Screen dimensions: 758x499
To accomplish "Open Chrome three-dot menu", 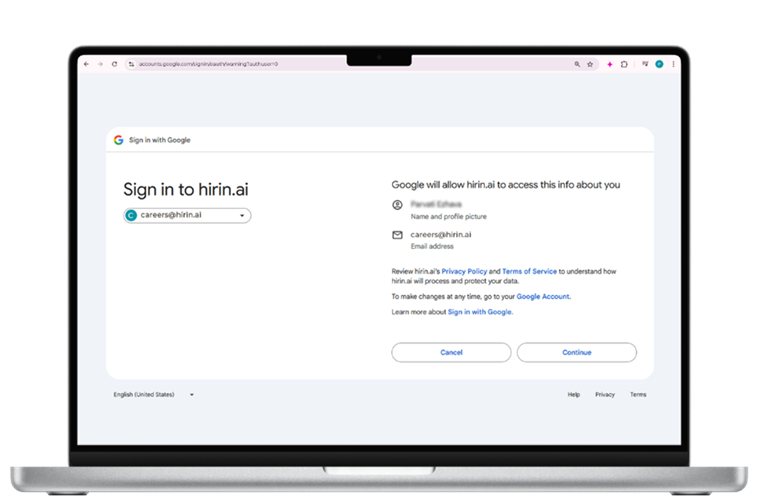I will (673, 64).
